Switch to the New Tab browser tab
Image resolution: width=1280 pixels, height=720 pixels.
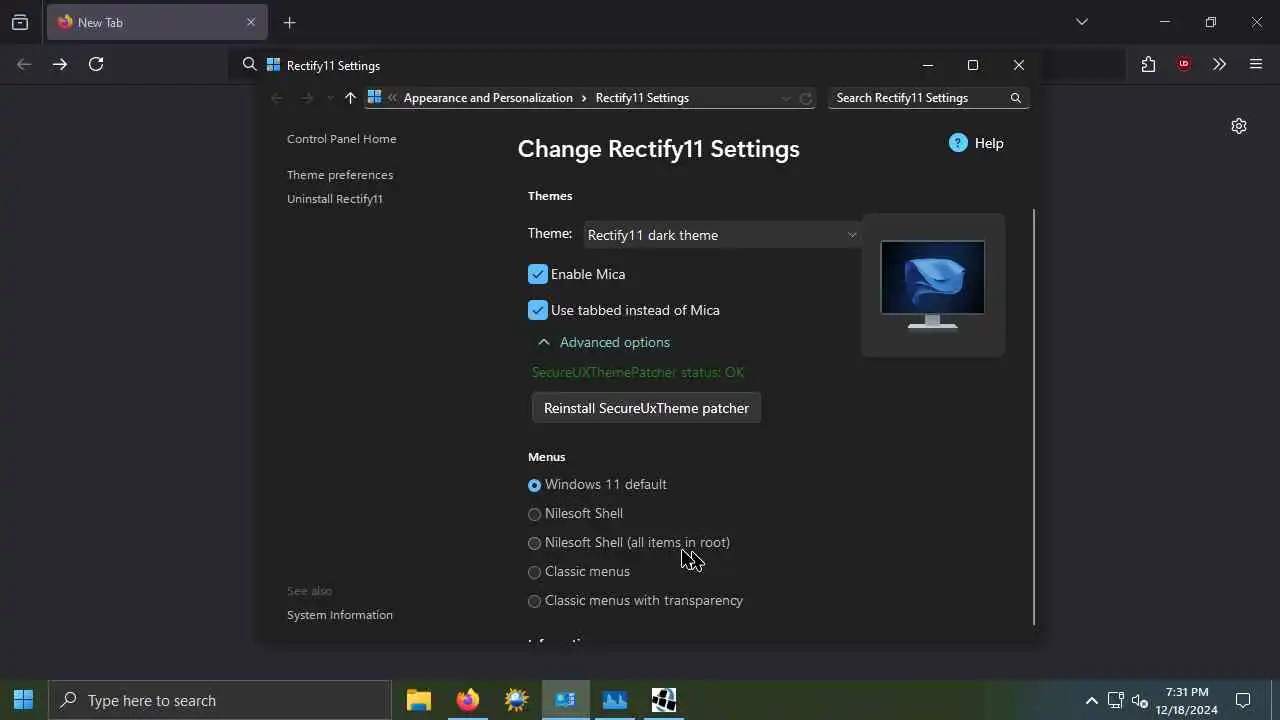pos(157,22)
